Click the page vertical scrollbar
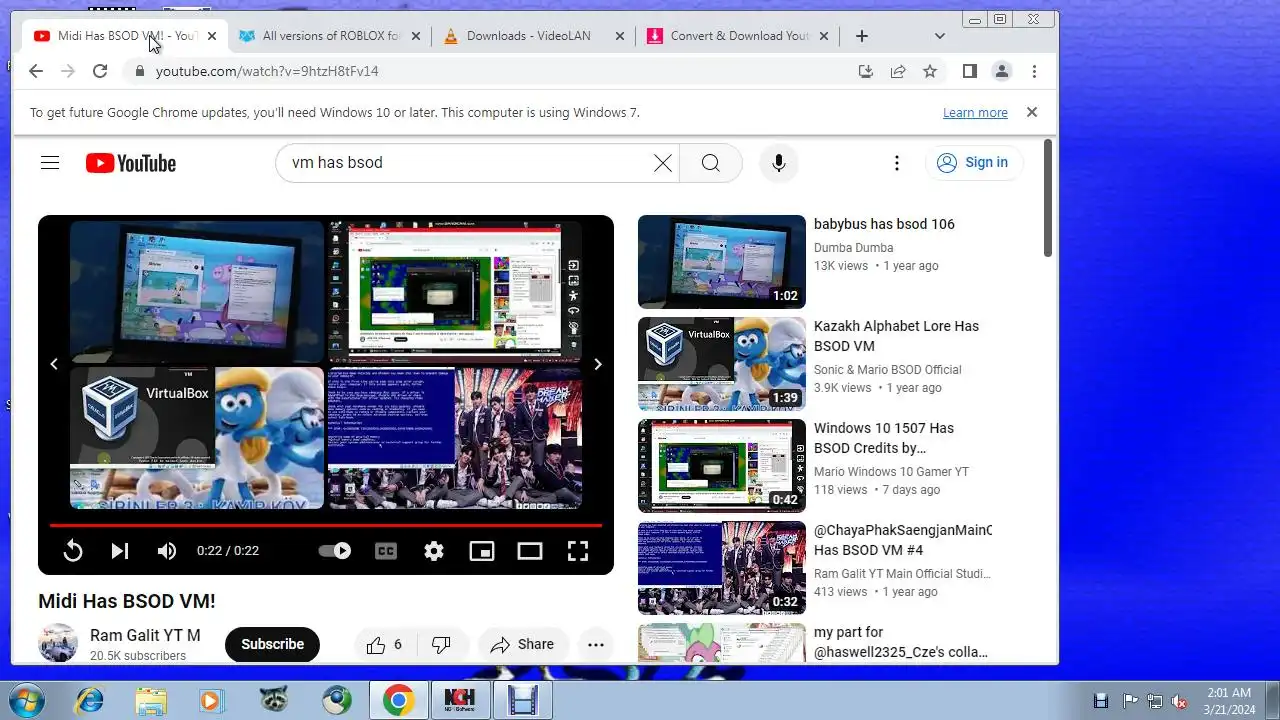This screenshot has height=720, width=1280. point(1048,198)
